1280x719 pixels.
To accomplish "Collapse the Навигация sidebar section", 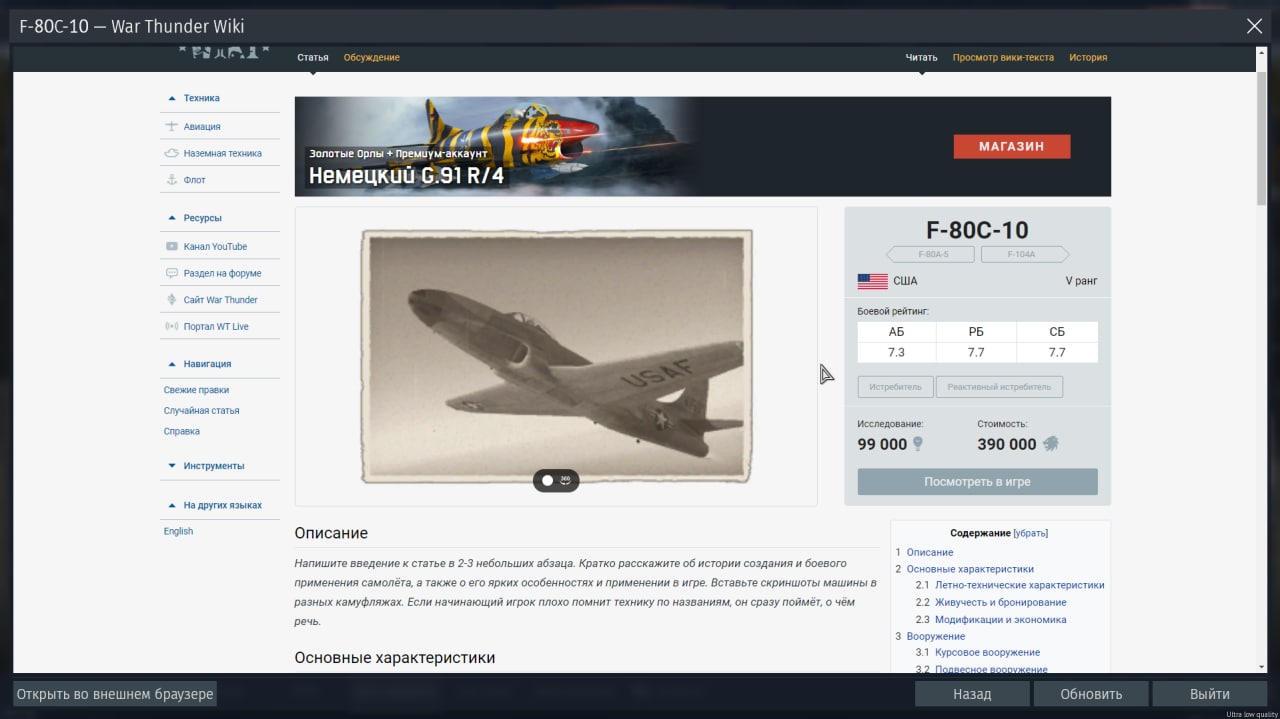I will [172, 364].
